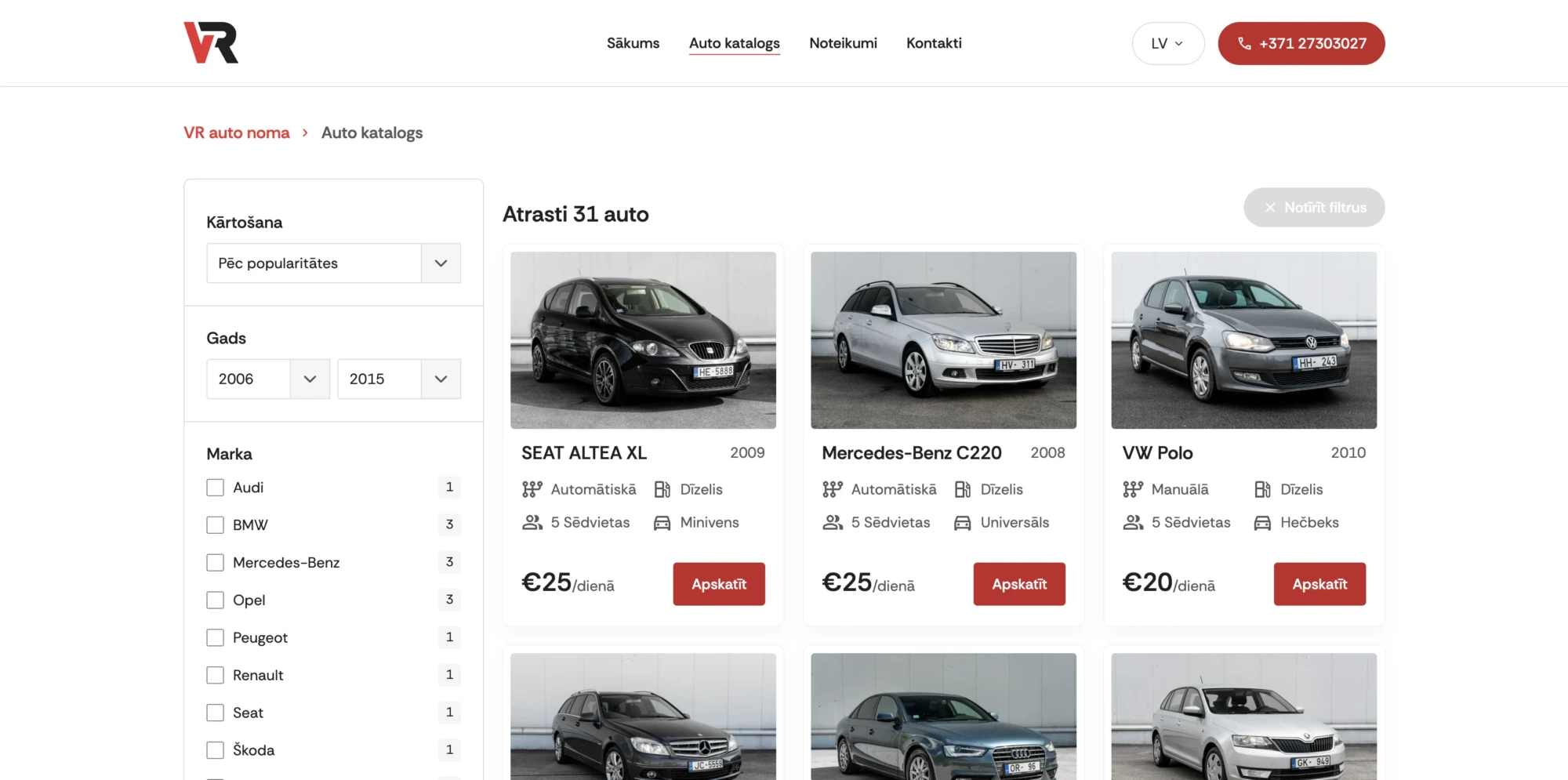Follow the VR auto noma breadcrumb link
Screen dimensions: 1568x780
click(x=237, y=132)
